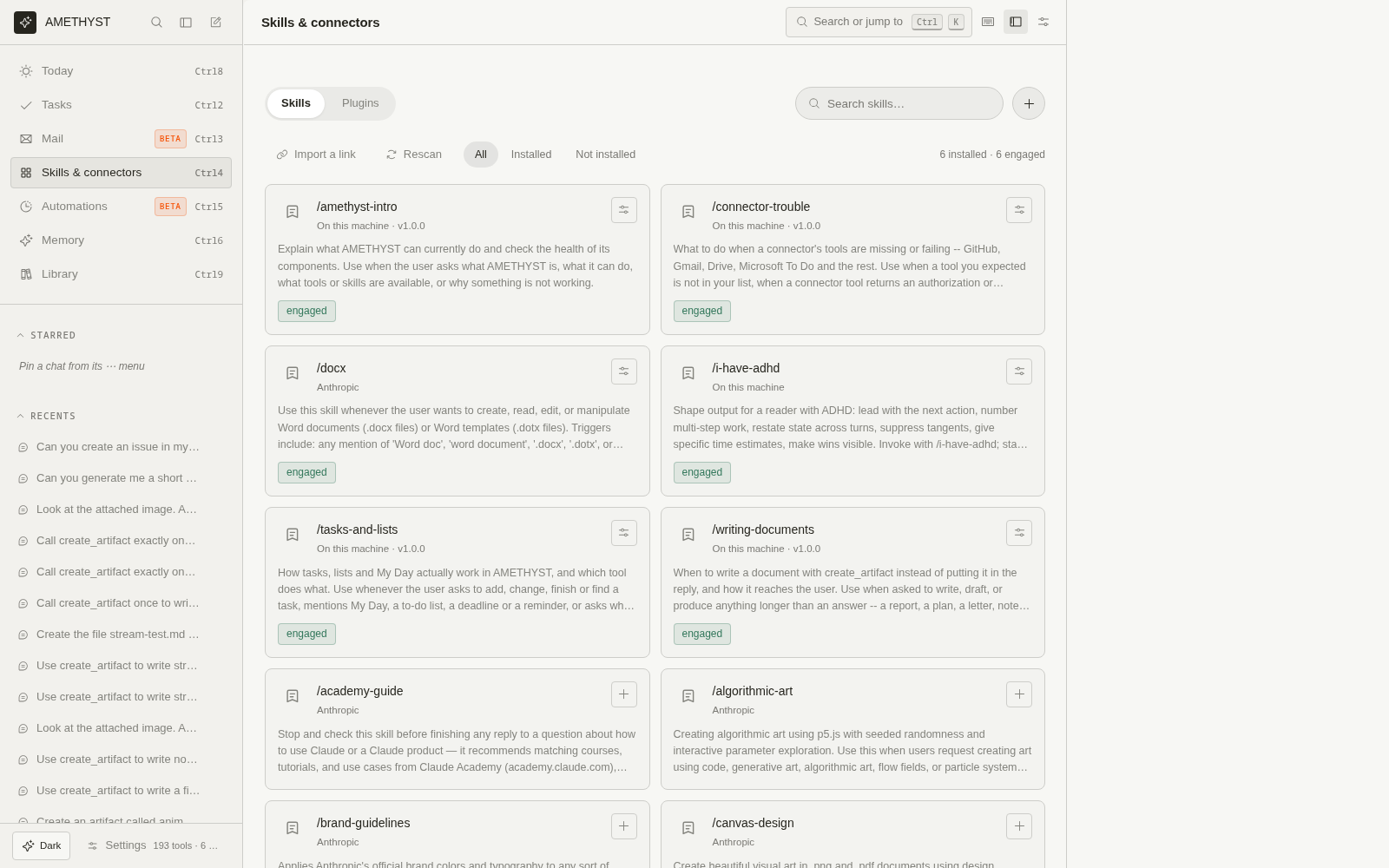This screenshot has width=1389, height=868.
Task: Click the document icon on /amethyst-intro card
Action: point(293,212)
